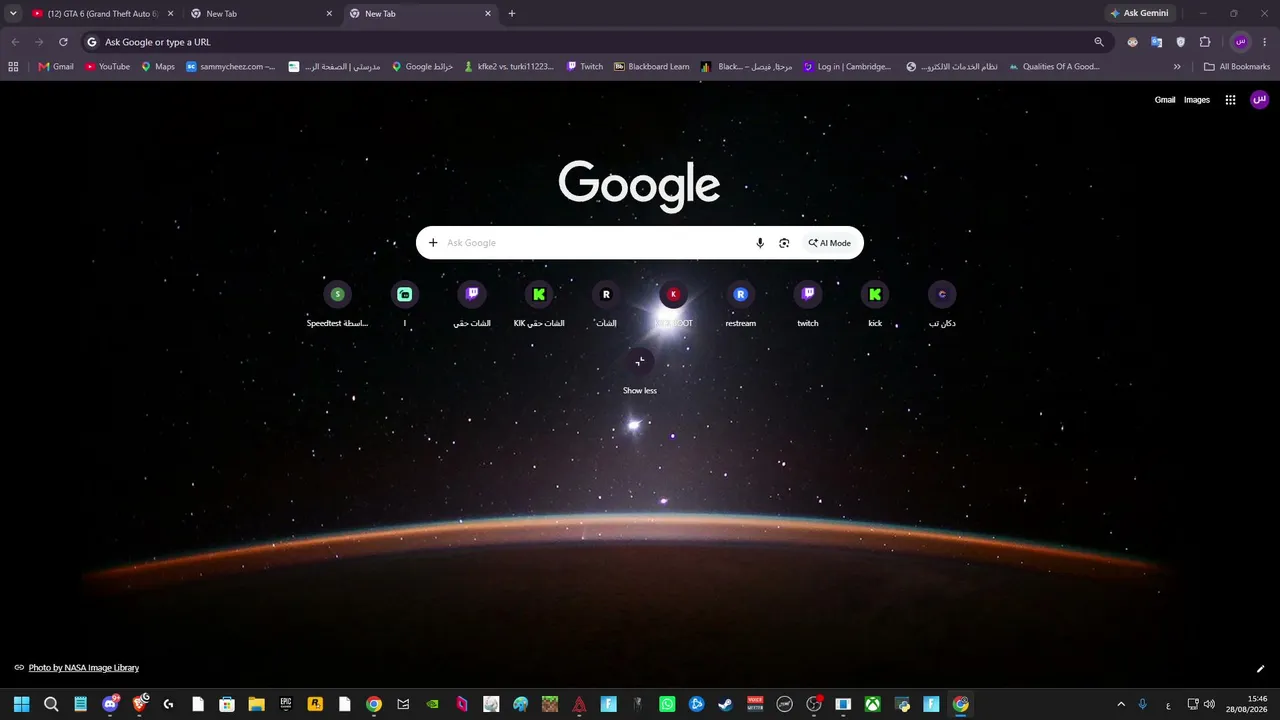Open the Maps bookmark

tap(158, 67)
